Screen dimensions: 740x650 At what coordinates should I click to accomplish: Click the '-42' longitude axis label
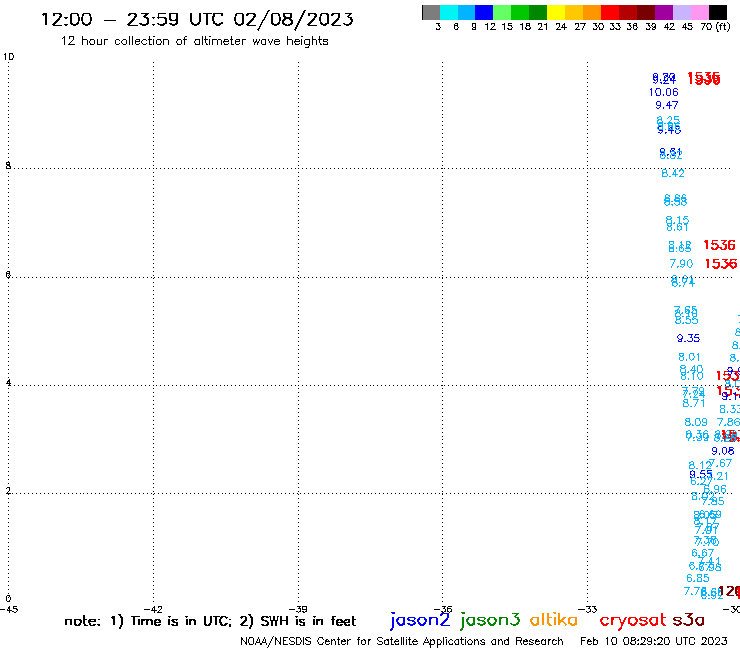154,609
